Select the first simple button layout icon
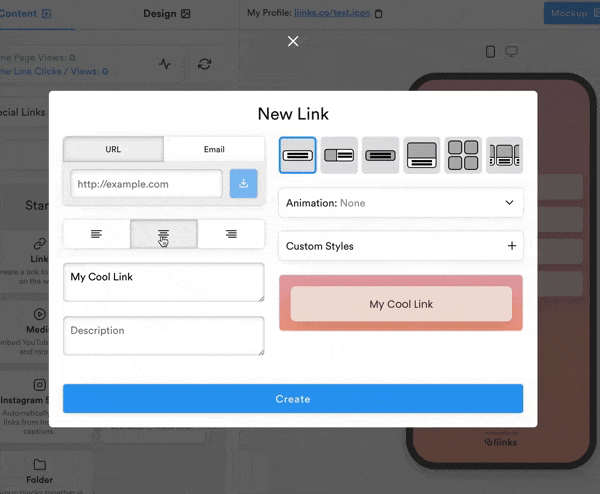 (x=298, y=155)
